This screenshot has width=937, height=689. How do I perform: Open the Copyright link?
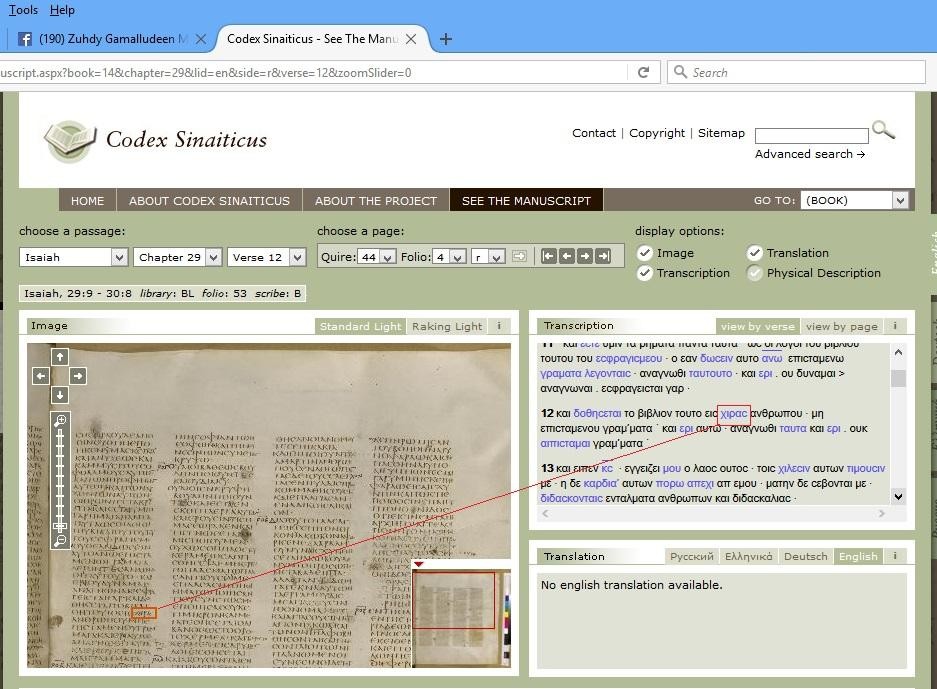point(657,133)
